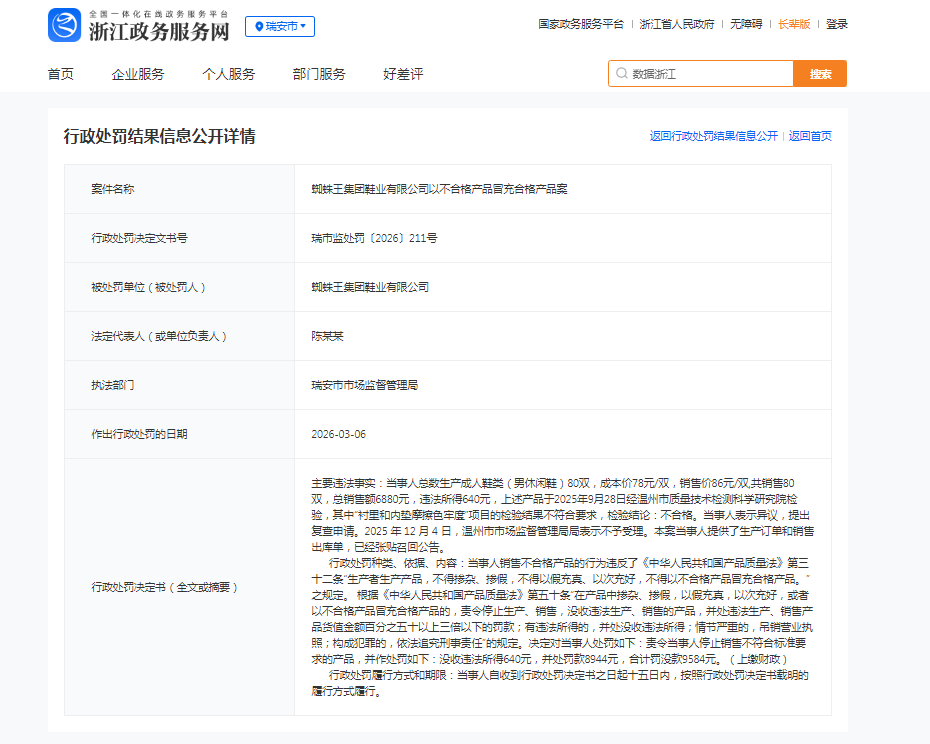Screen dimensions: 930x744
Task: Open the 瑞安市 location dropdown
Action: pos(280,26)
